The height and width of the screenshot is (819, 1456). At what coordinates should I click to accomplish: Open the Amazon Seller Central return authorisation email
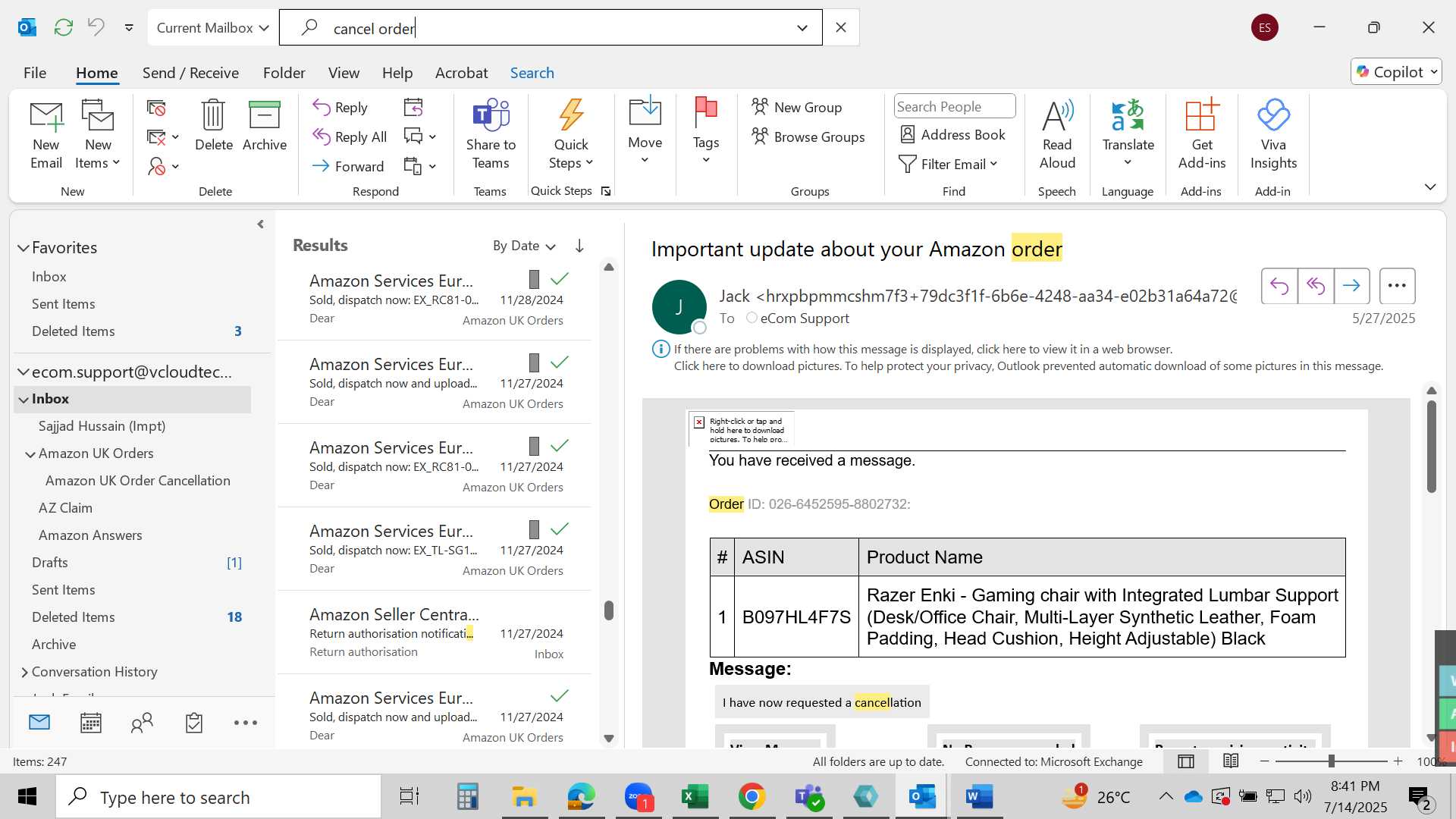tap(435, 632)
